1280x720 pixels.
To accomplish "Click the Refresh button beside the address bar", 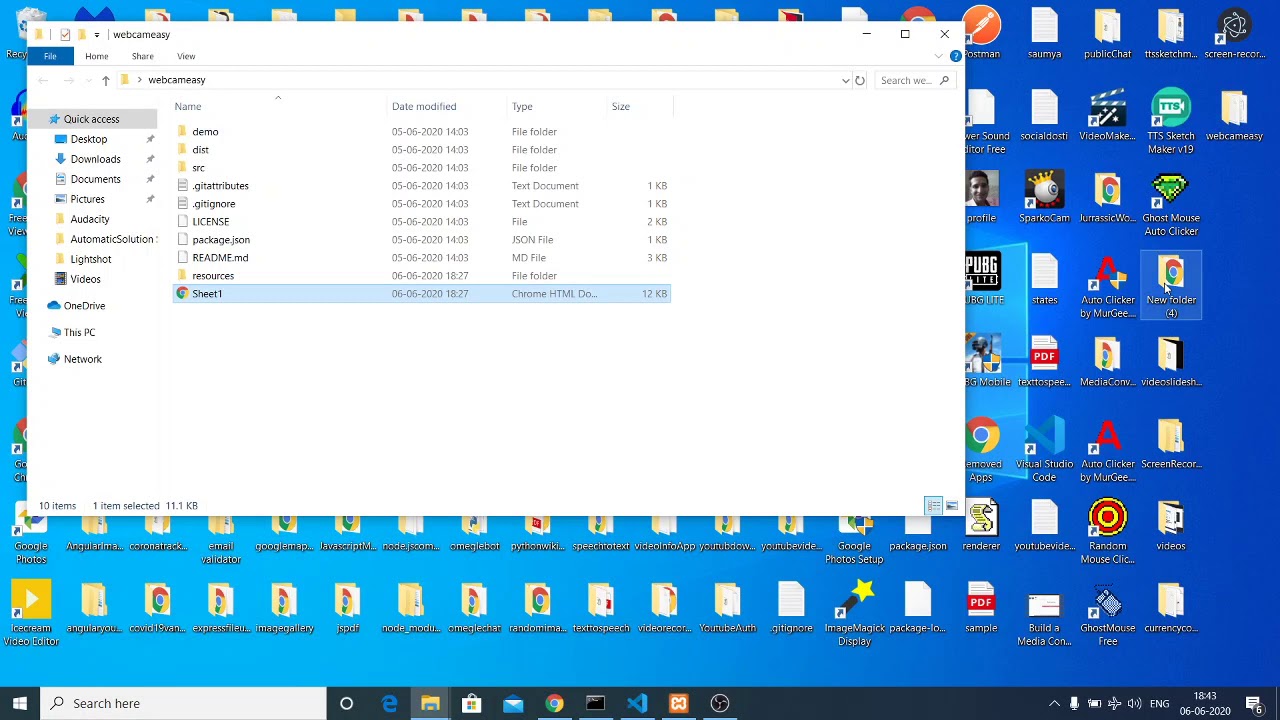I will pos(860,80).
